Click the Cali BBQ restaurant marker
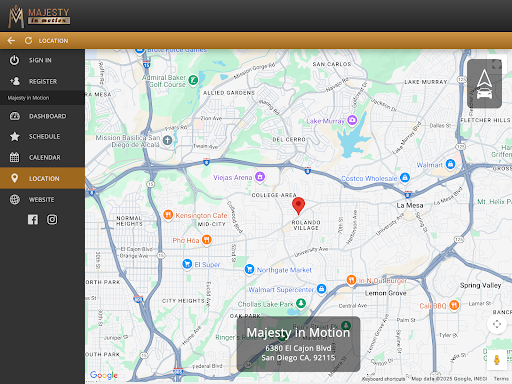The width and height of the screenshot is (512, 384). tap(454, 305)
